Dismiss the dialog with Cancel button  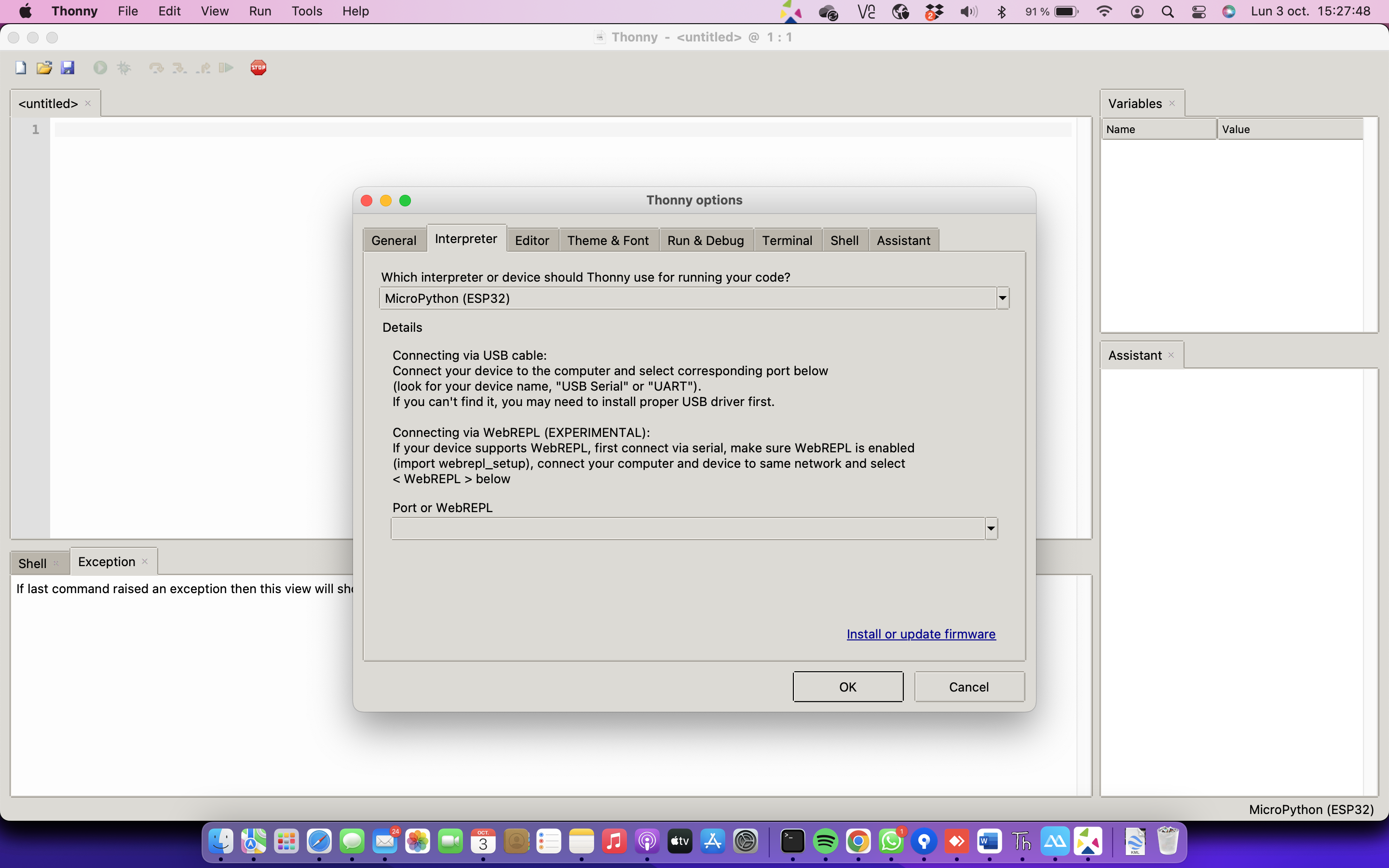(x=969, y=687)
